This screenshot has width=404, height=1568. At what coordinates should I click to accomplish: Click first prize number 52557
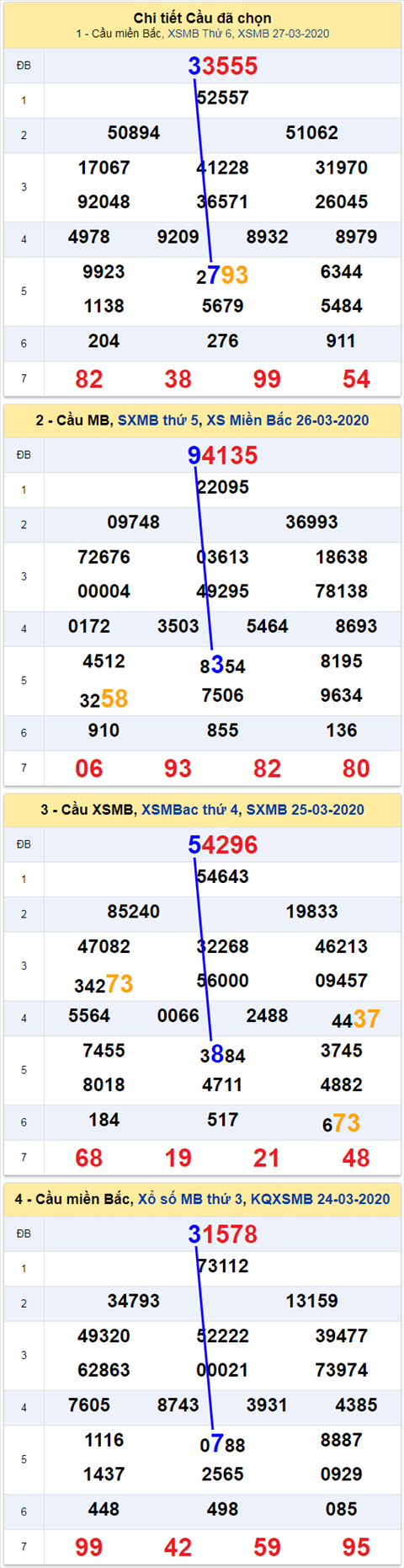point(222,98)
